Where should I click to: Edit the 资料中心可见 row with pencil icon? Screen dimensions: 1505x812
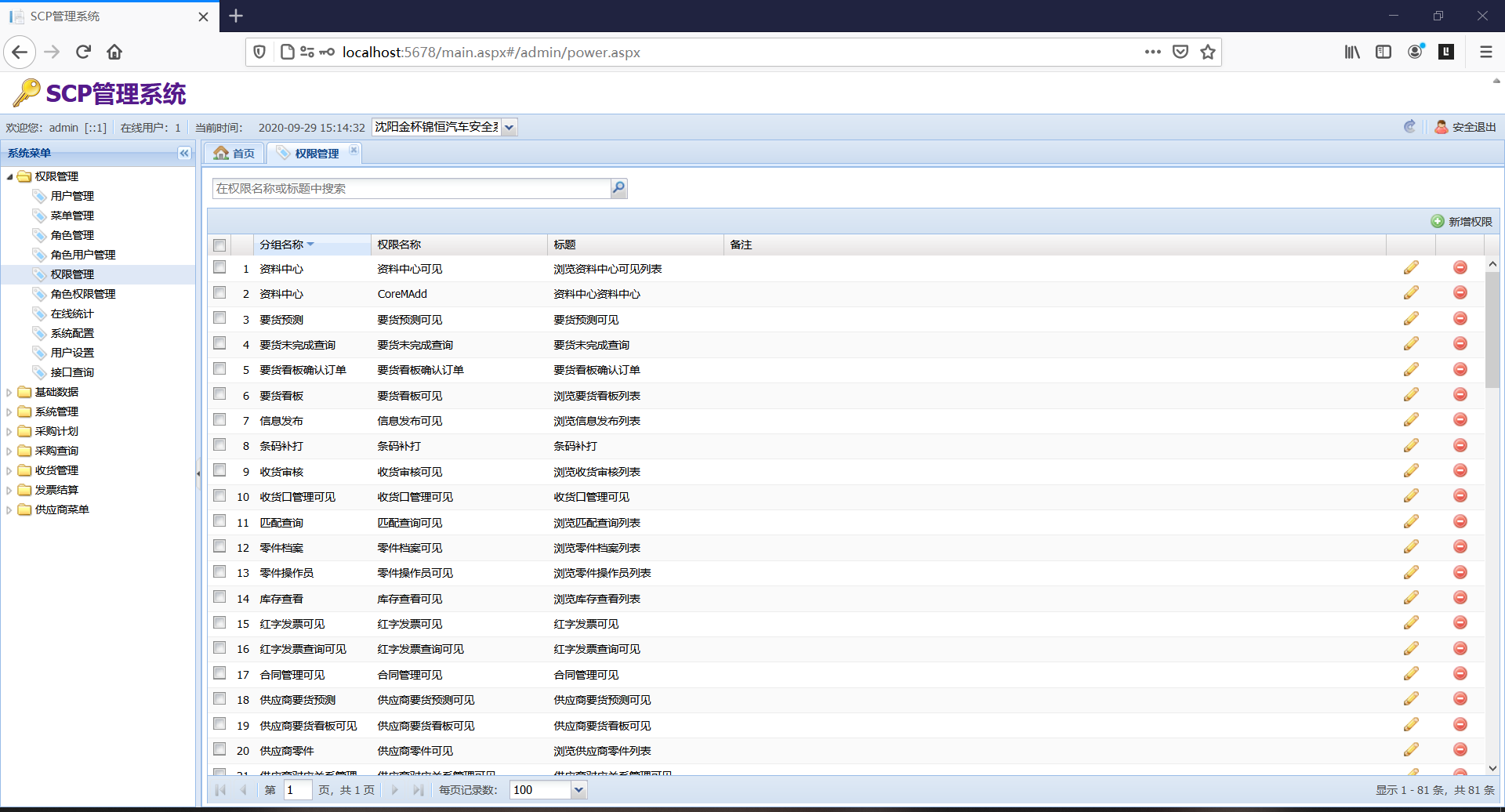[x=1411, y=268]
